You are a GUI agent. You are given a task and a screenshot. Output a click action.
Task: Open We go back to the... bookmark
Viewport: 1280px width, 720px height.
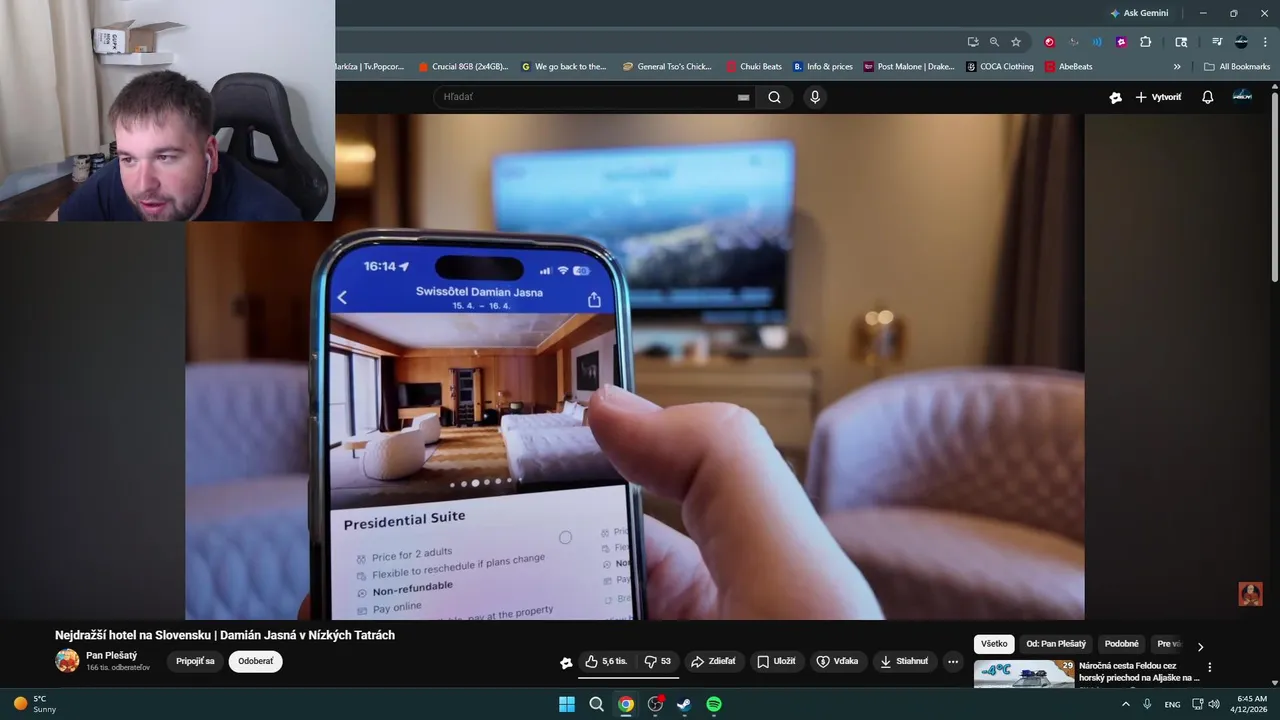click(x=563, y=67)
